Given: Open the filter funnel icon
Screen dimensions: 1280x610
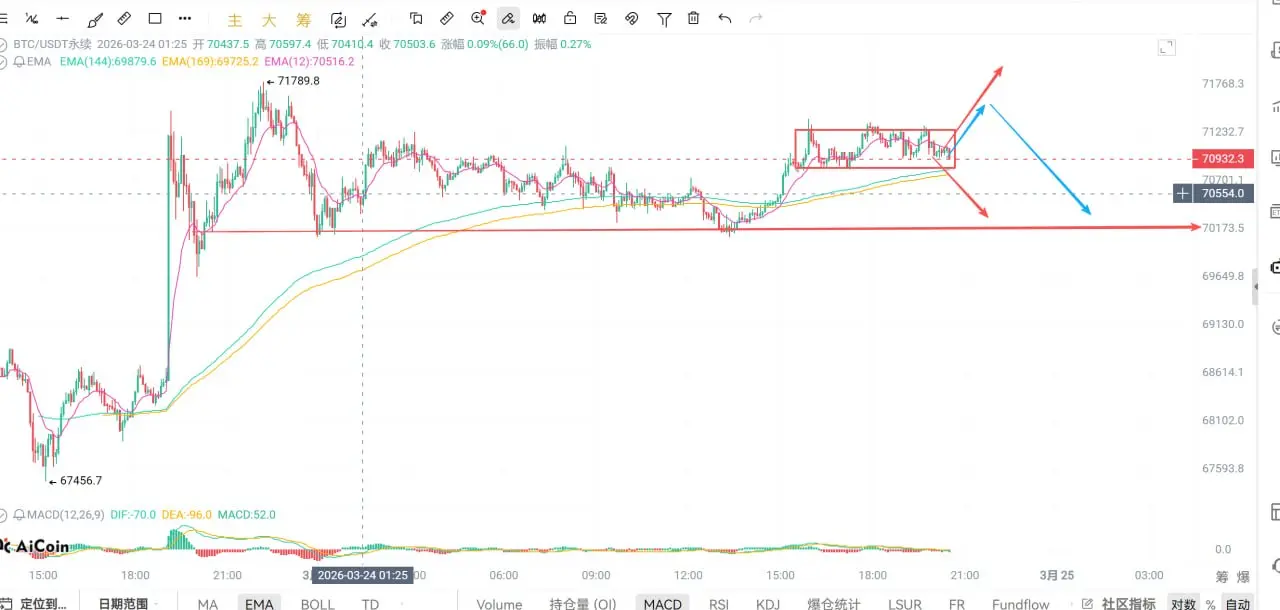Looking at the screenshot, I should [x=664, y=18].
